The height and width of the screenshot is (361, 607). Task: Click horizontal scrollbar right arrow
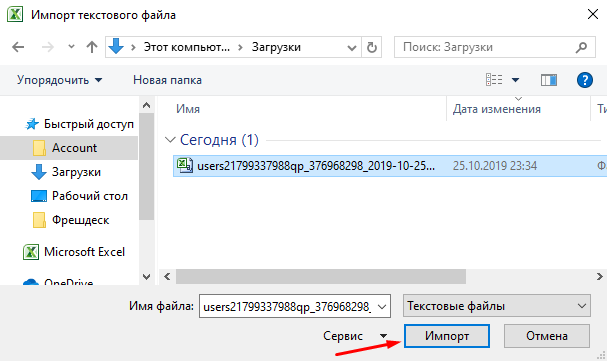[599, 277]
